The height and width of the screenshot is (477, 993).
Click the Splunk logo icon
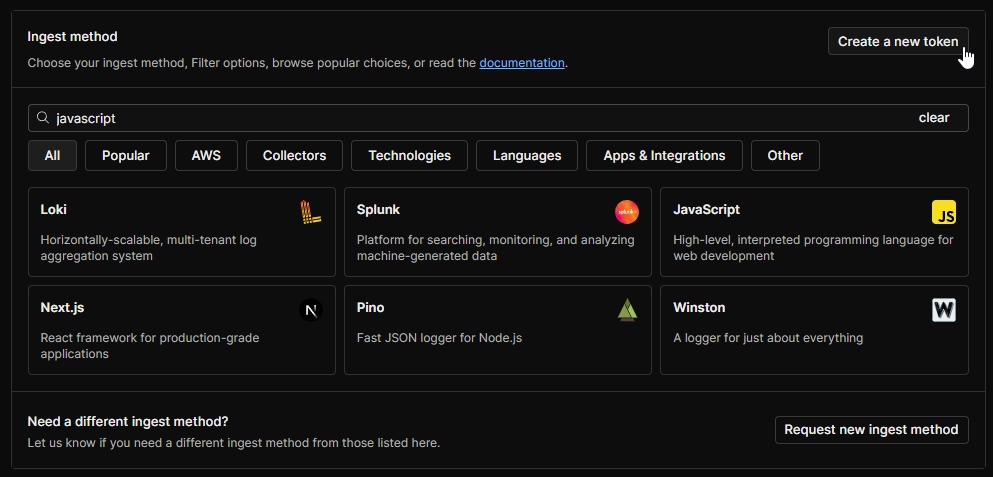click(627, 212)
